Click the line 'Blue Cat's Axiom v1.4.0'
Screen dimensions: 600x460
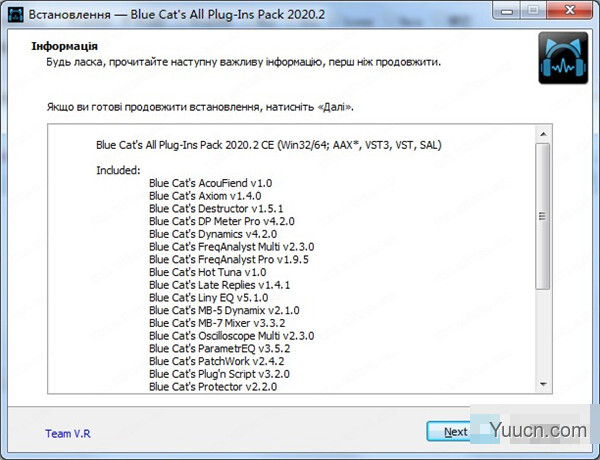tap(205, 196)
